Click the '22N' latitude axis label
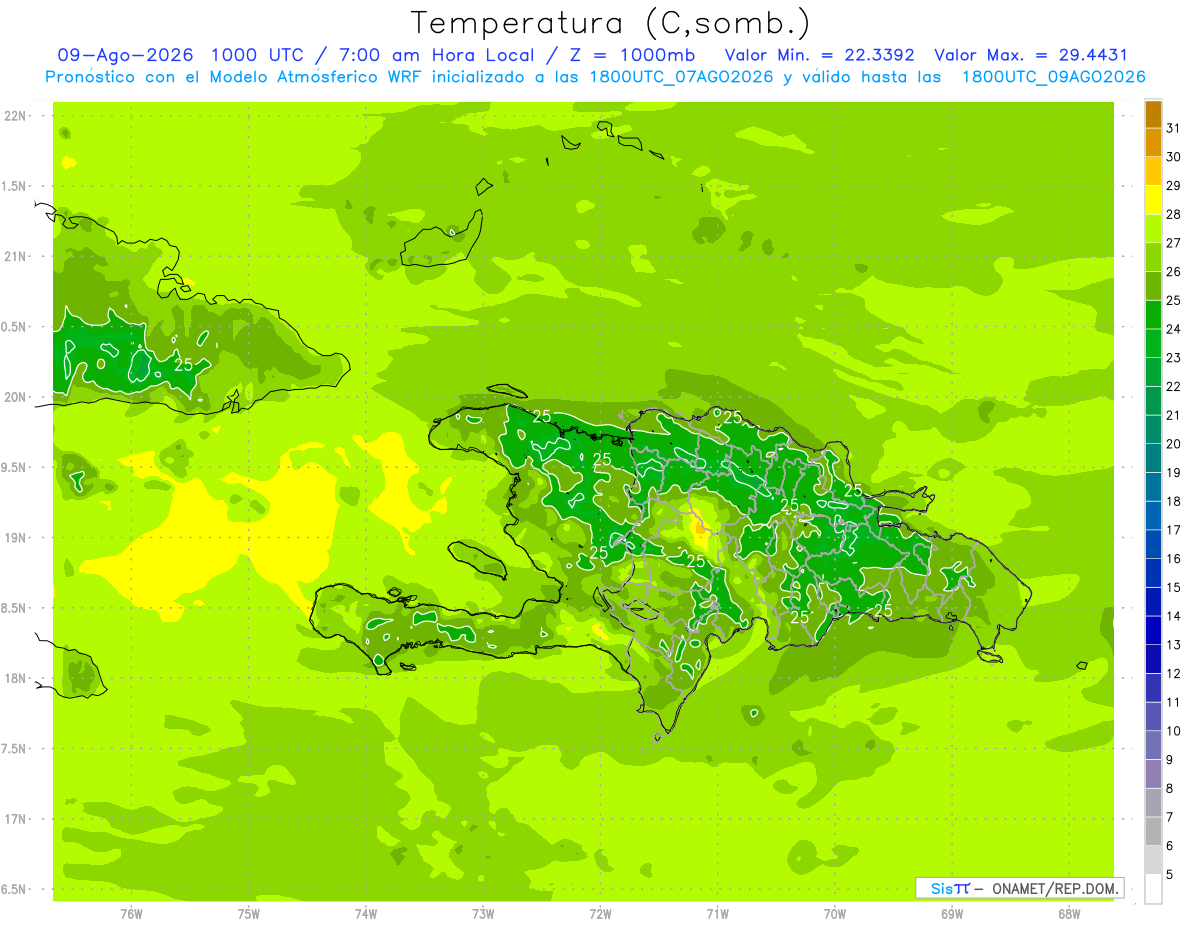1200x927 pixels. tap(15, 116)
